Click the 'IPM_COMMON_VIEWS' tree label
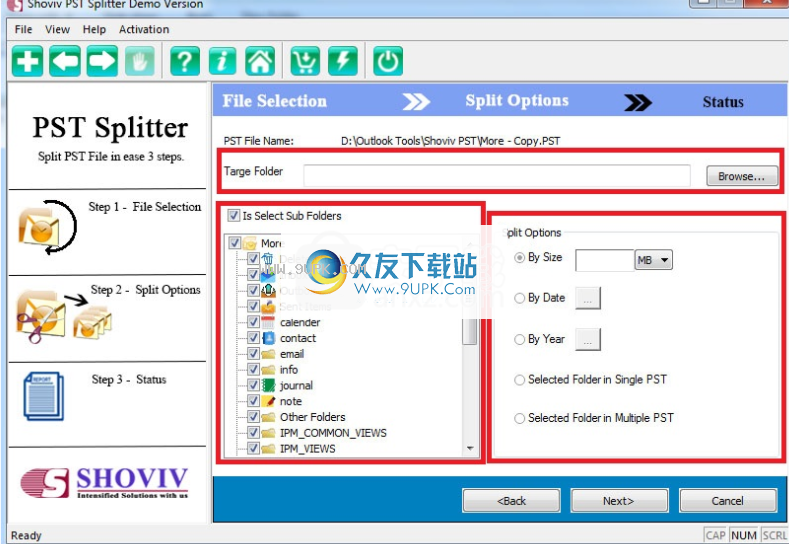789x544 pixels. tap(333, 433)
